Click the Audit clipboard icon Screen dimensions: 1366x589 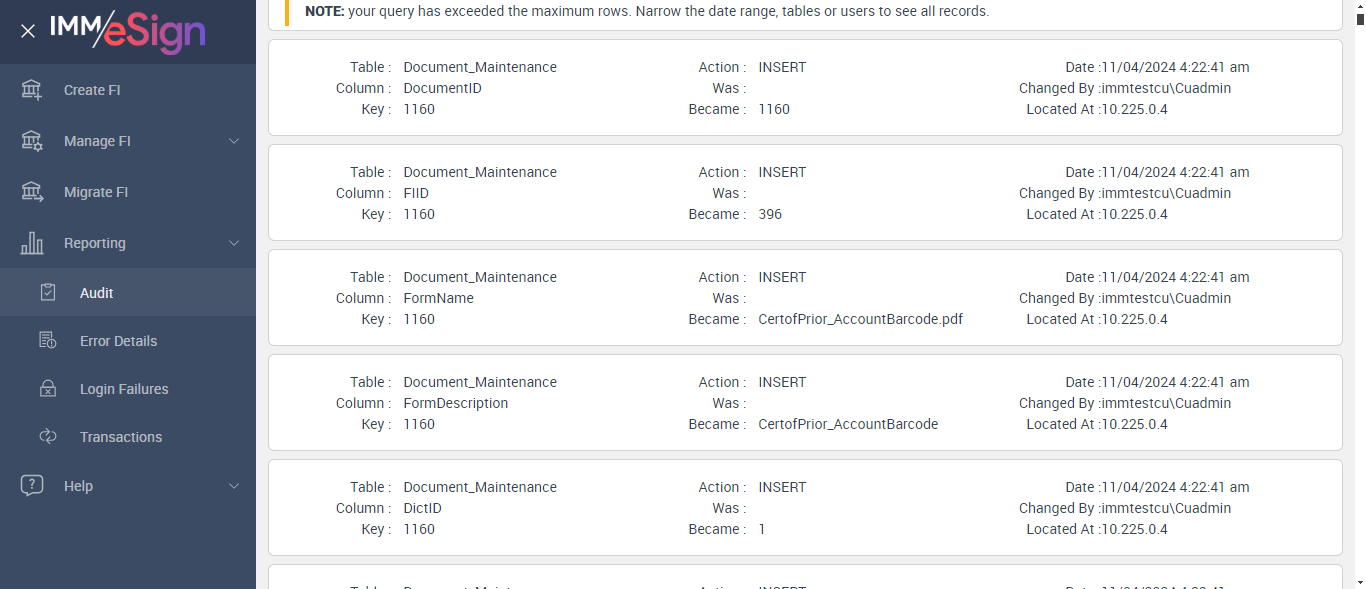[48, 293]
